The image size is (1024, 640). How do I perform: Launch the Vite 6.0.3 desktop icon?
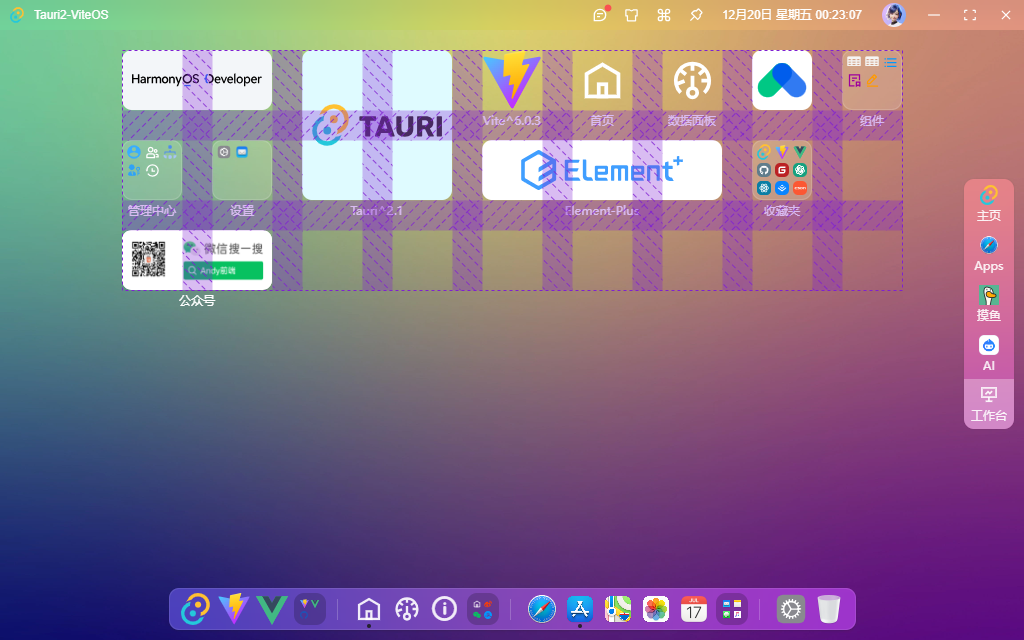(511, 80)
